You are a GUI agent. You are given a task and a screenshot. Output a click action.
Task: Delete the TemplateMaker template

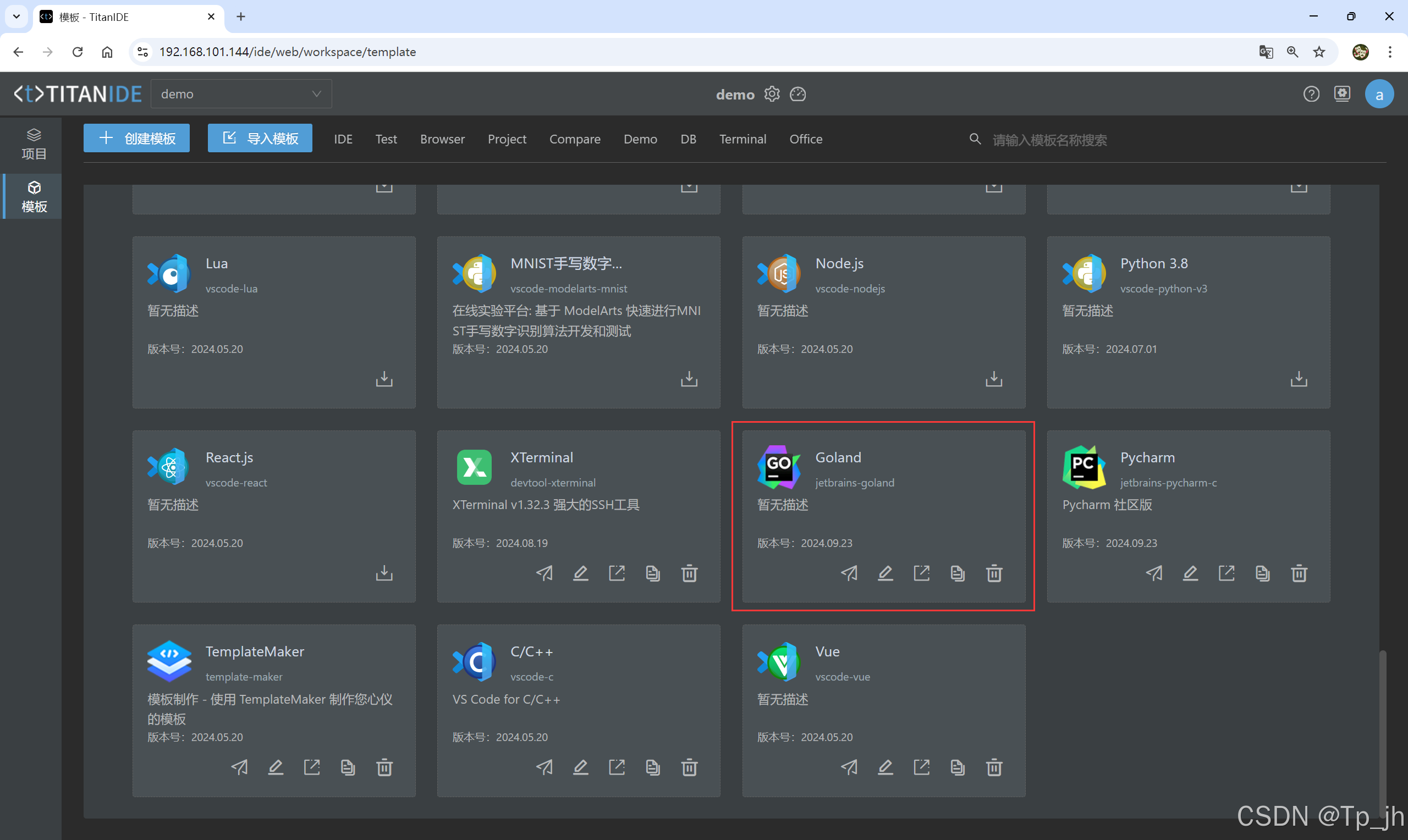click(384, 767)
